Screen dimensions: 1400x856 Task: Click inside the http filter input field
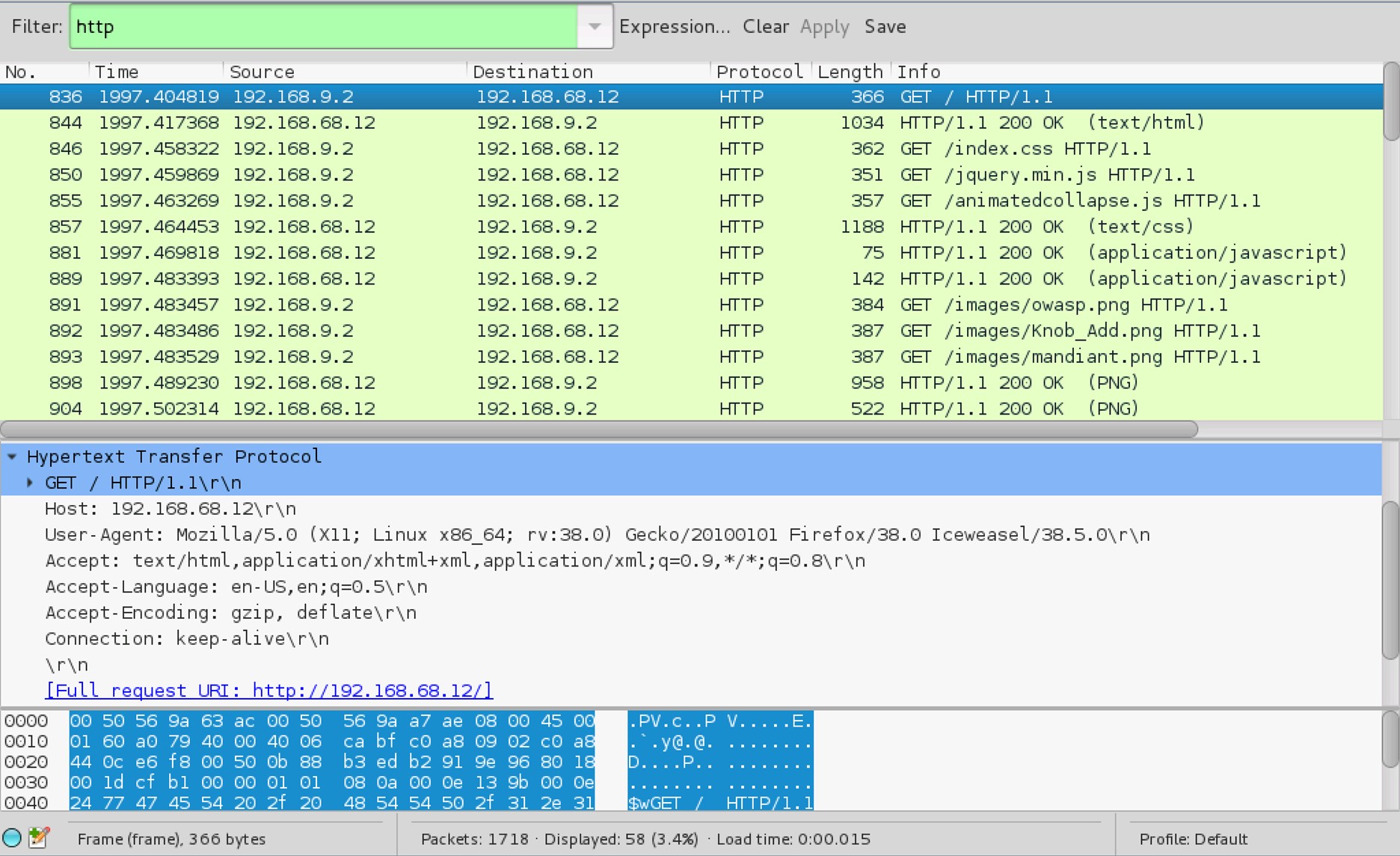click(322, 27)
